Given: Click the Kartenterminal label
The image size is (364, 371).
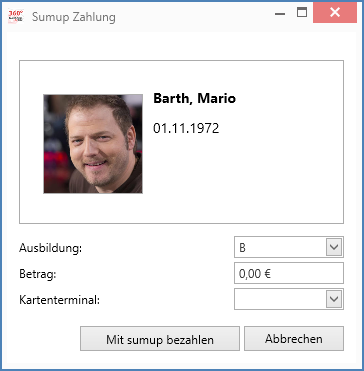Looking at the screenshot, I should point(59,300).
